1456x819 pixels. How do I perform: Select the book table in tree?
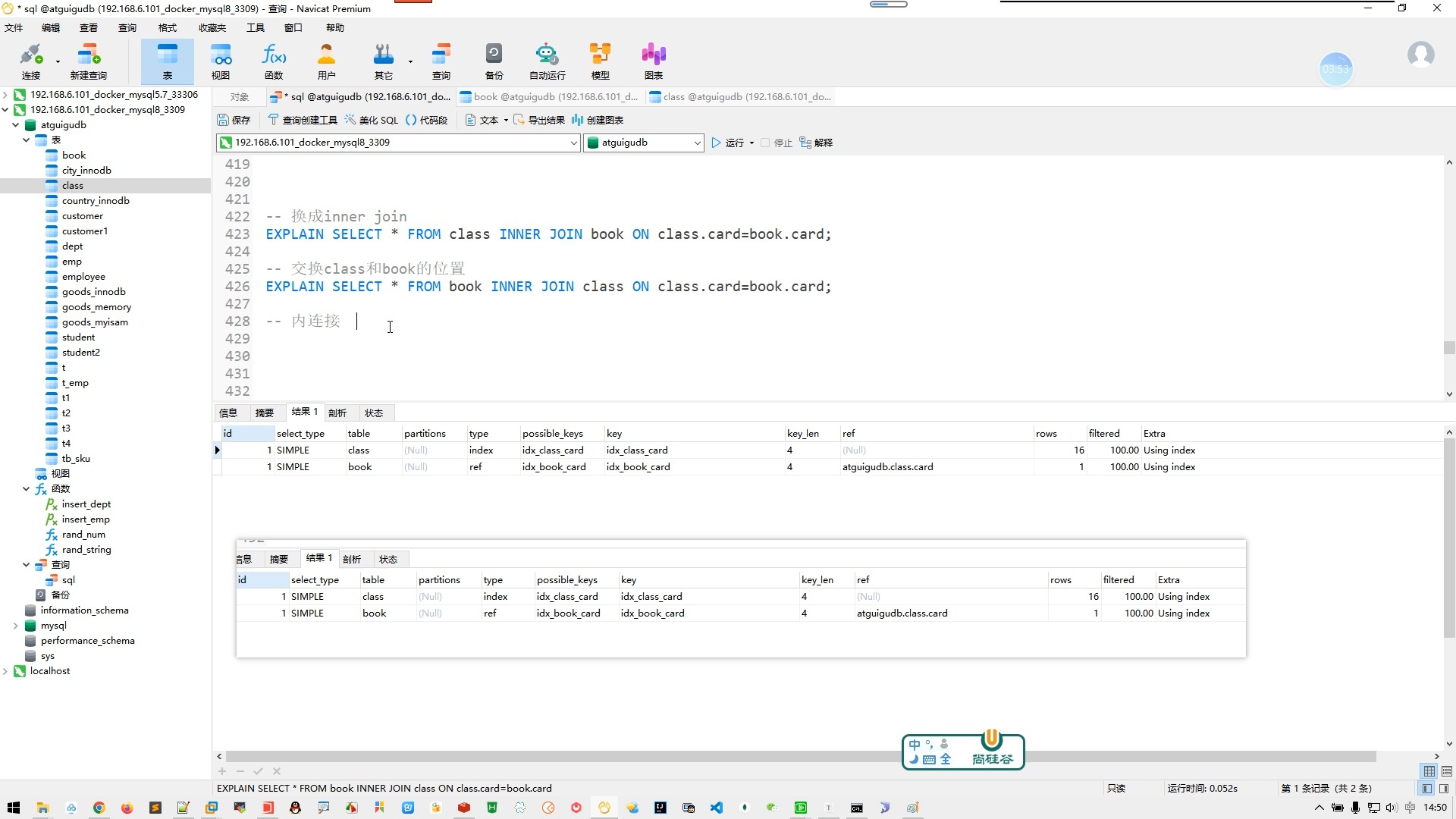click(74, 155)
